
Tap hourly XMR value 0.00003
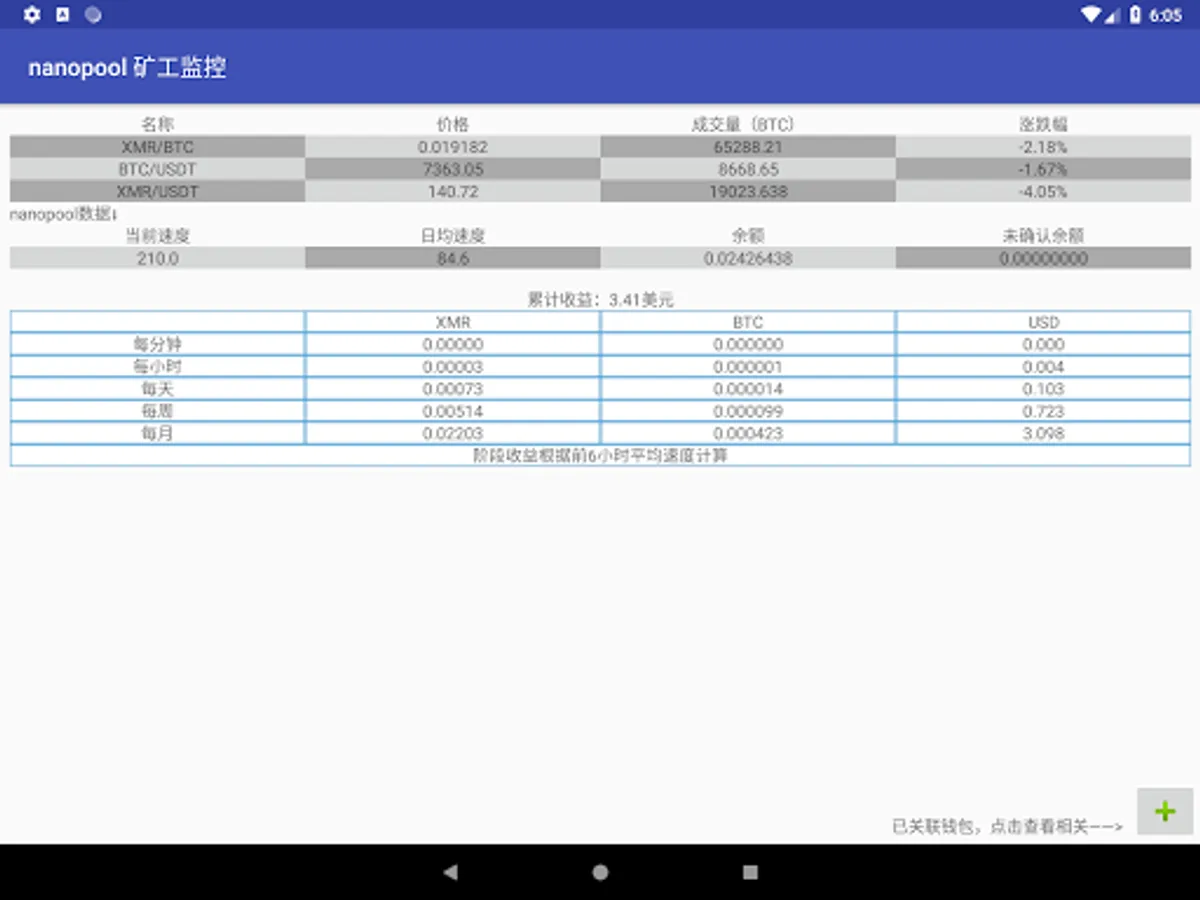[453, 366]
